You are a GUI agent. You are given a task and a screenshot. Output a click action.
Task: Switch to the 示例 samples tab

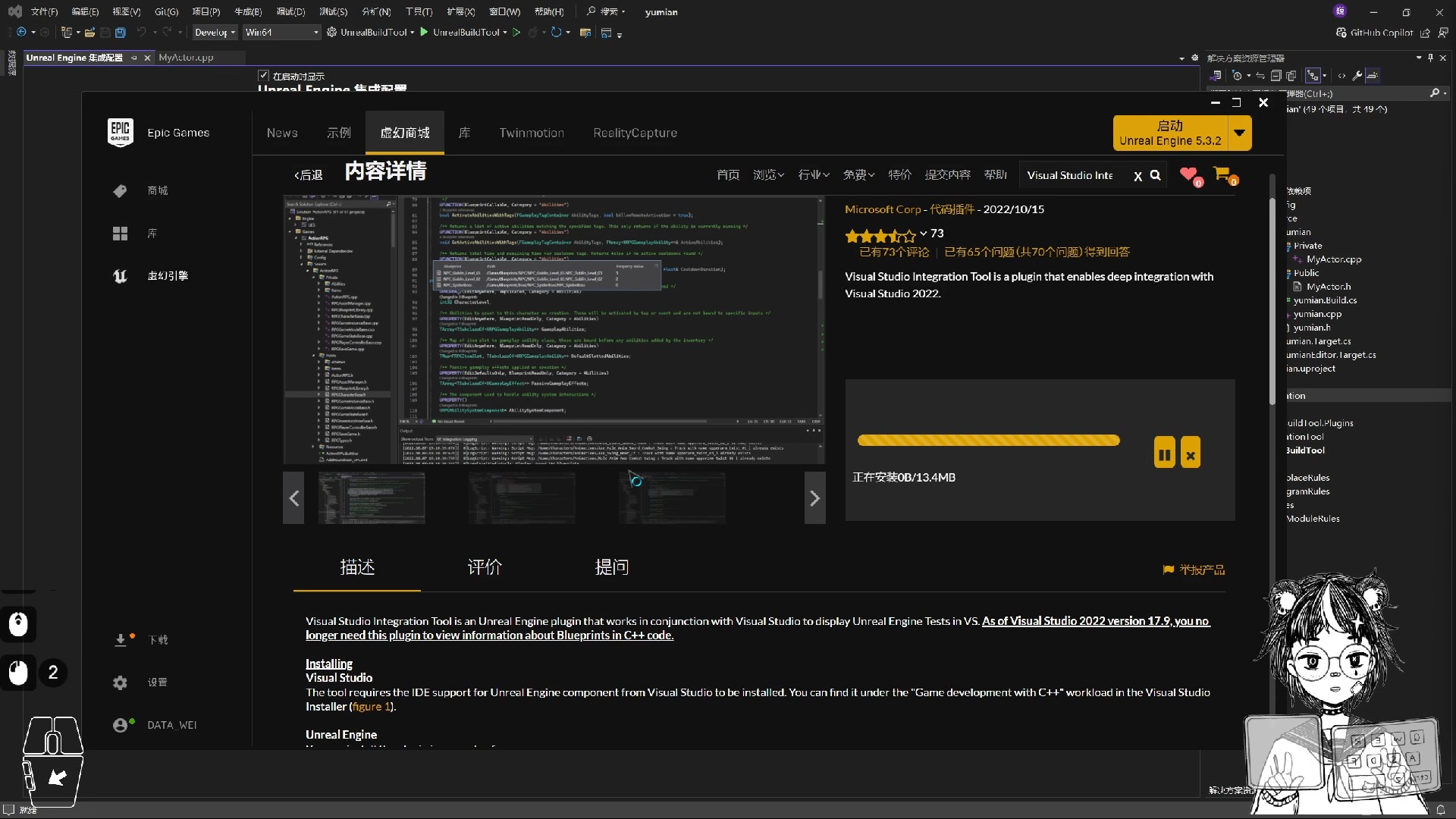tap(339, 133)
